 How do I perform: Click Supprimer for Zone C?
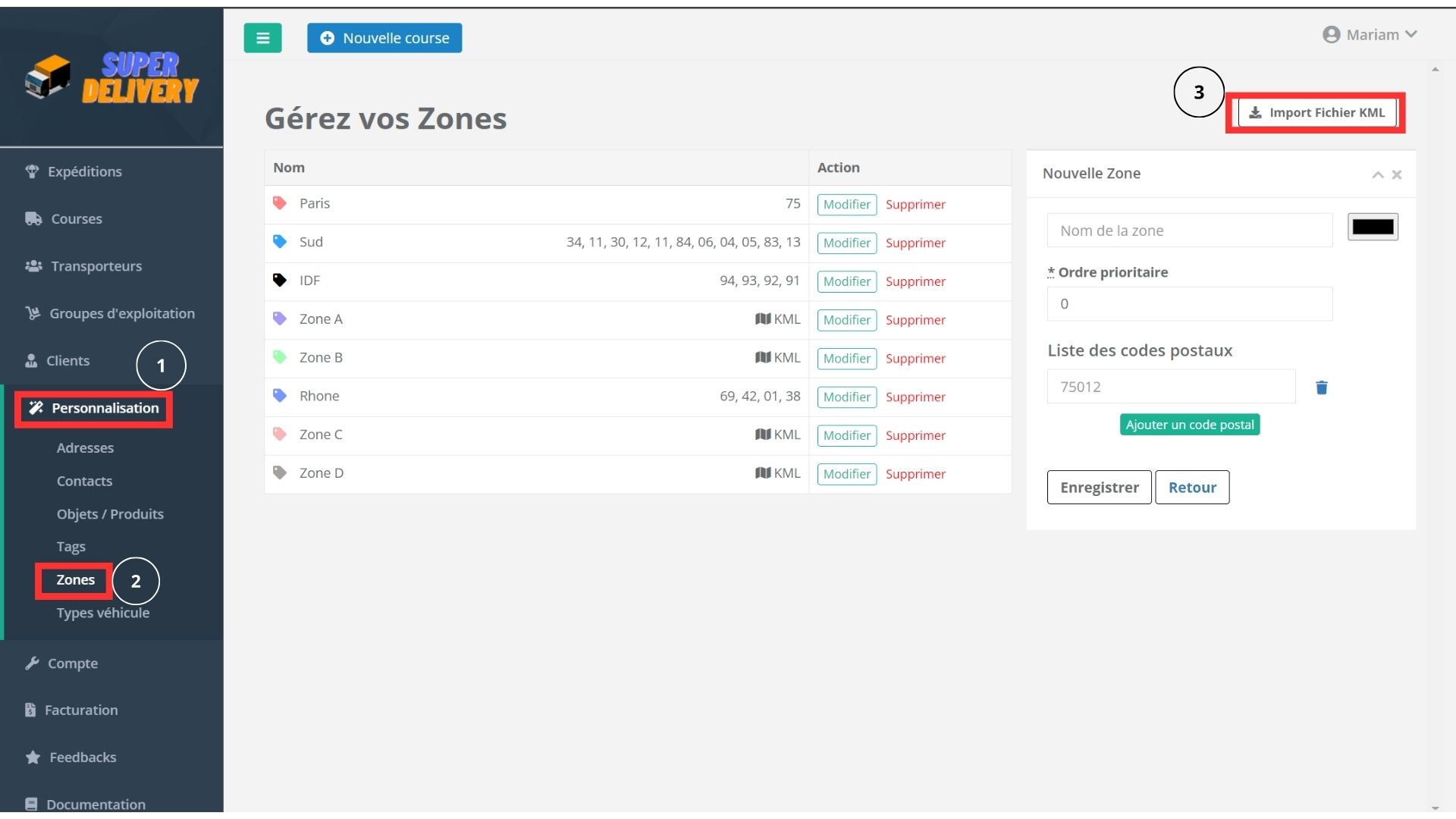(x=915, y=435)
